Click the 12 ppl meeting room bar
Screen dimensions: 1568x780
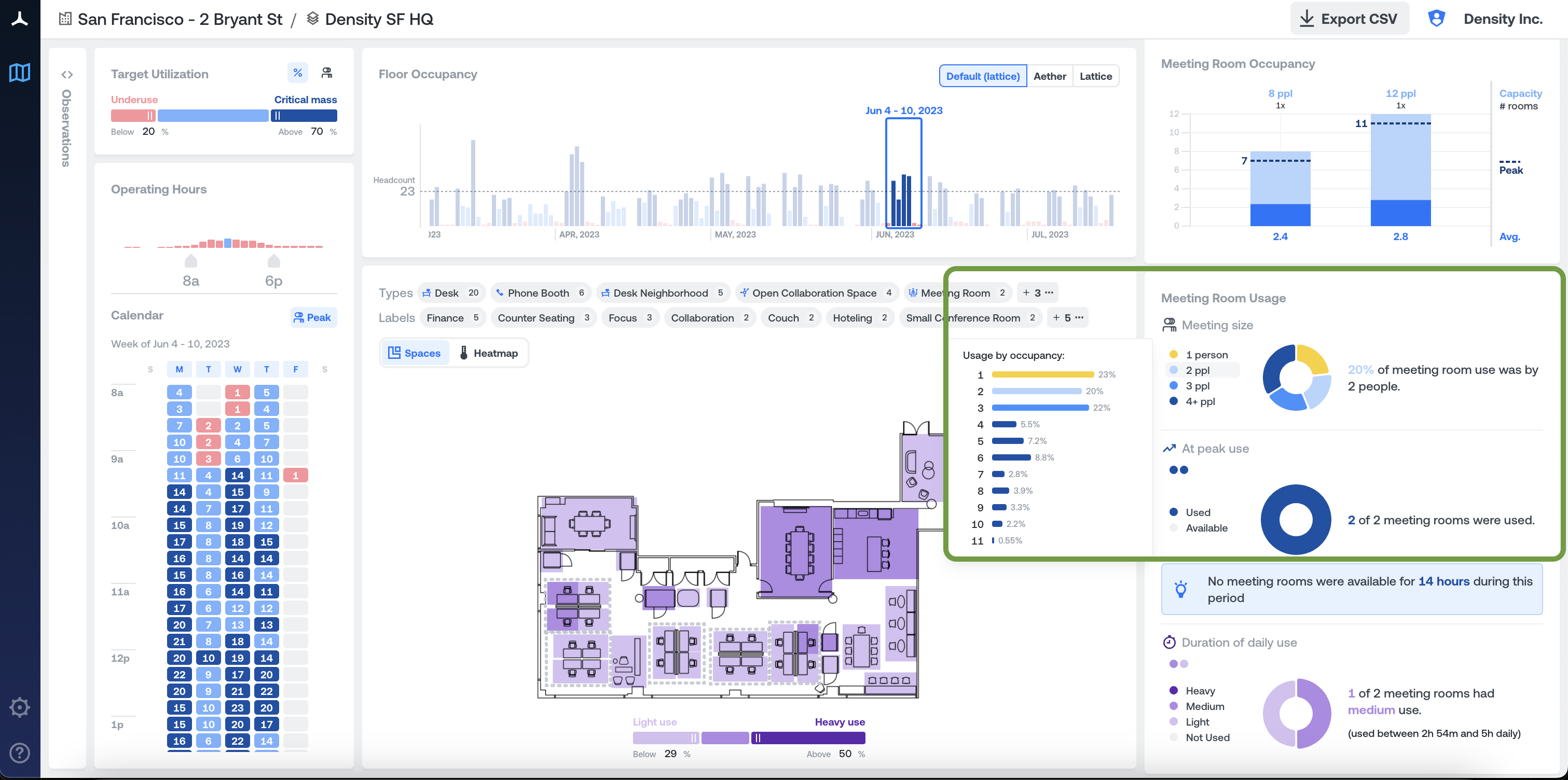pos(1400,170)
